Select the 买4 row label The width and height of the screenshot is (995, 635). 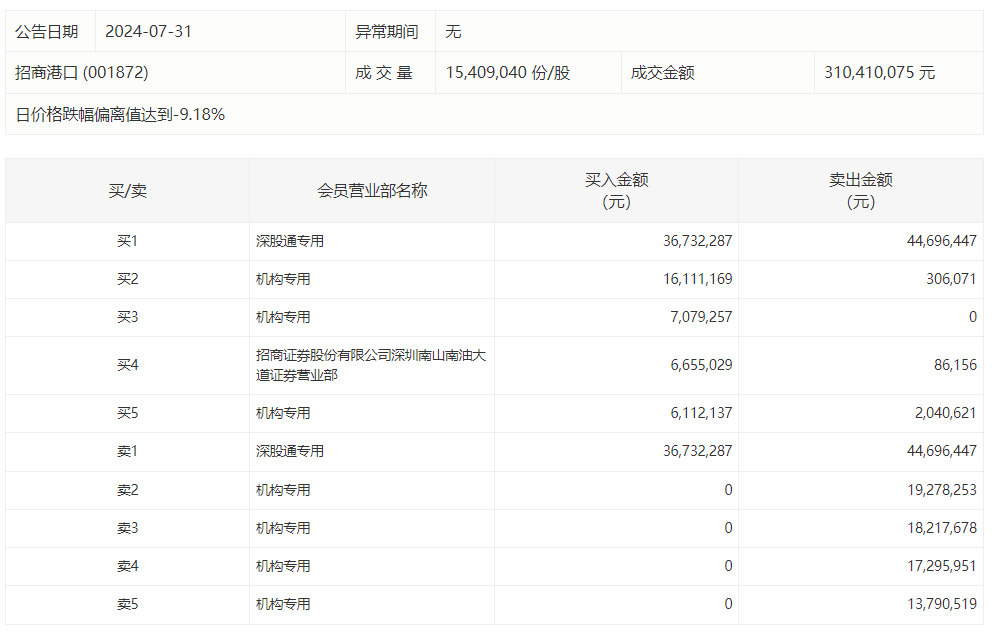(128, 365)
